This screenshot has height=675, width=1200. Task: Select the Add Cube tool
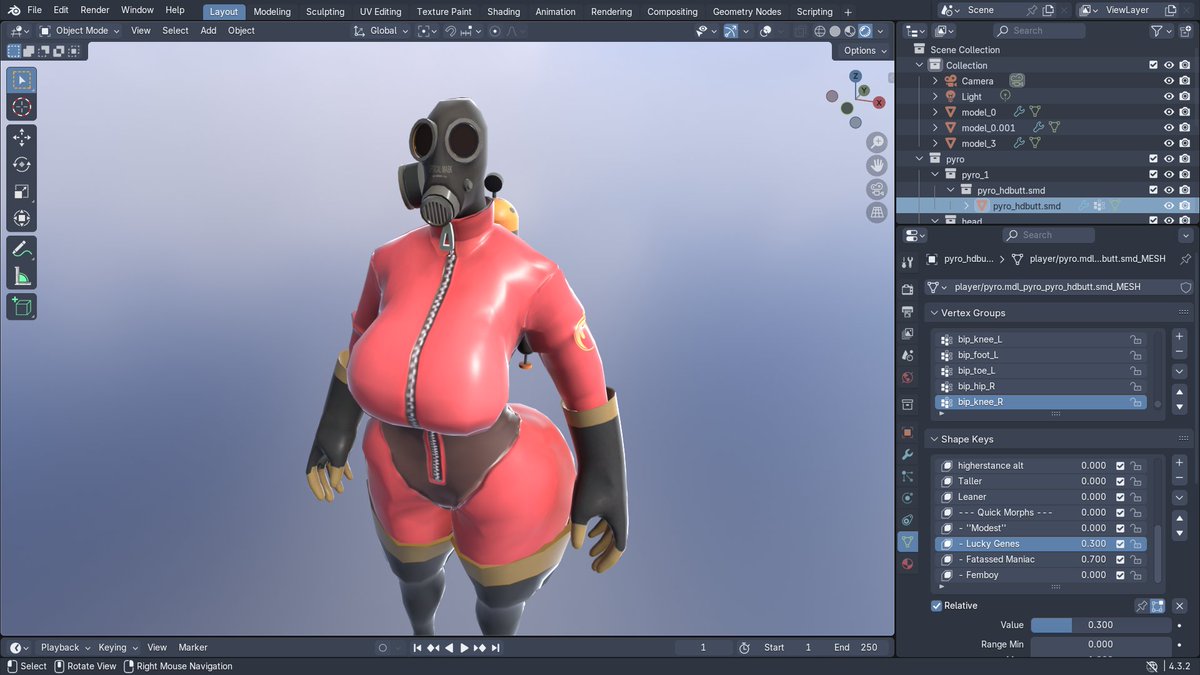coord(22,307)
